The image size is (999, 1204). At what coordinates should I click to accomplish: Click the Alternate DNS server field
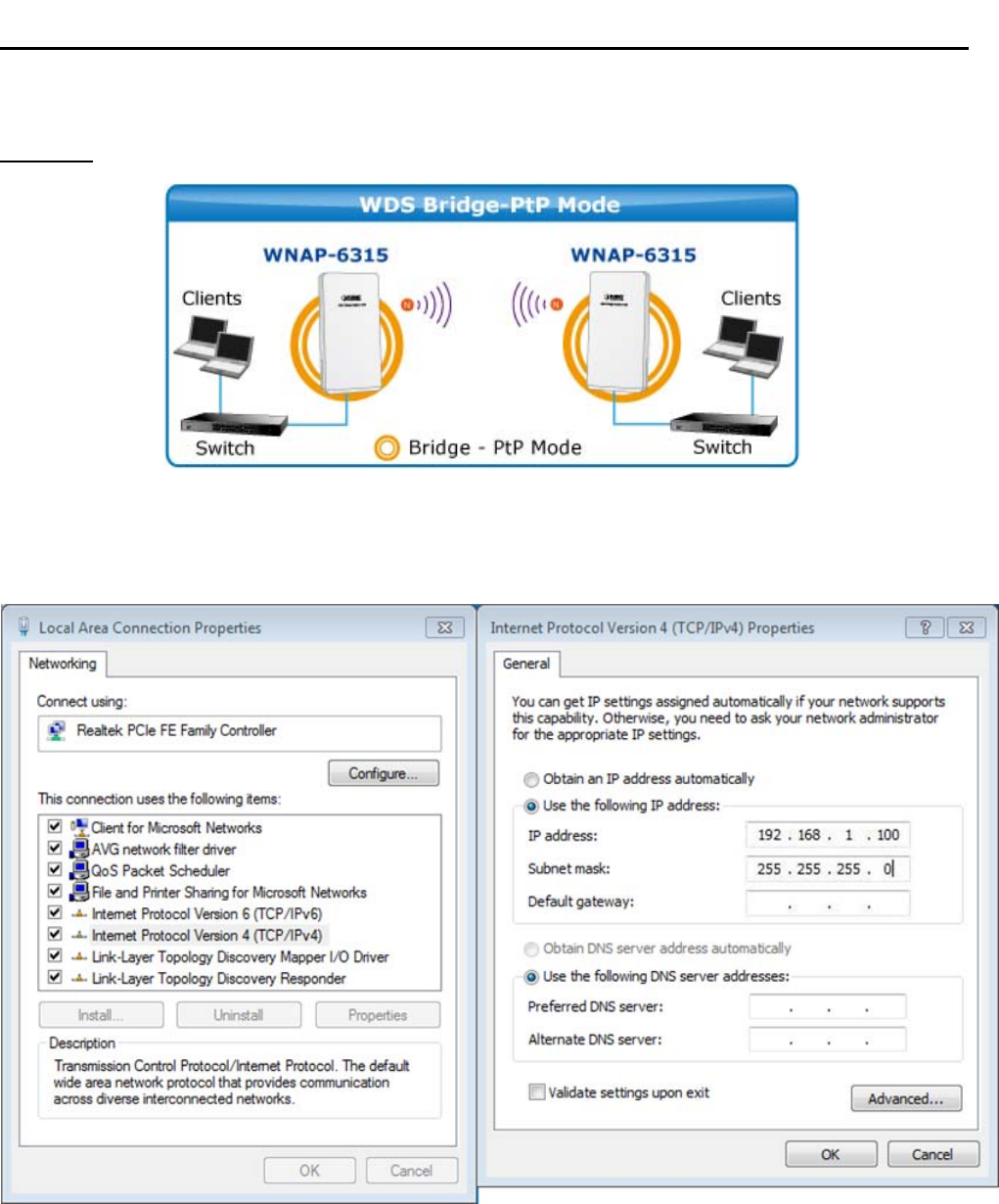tap(828, 1040)
